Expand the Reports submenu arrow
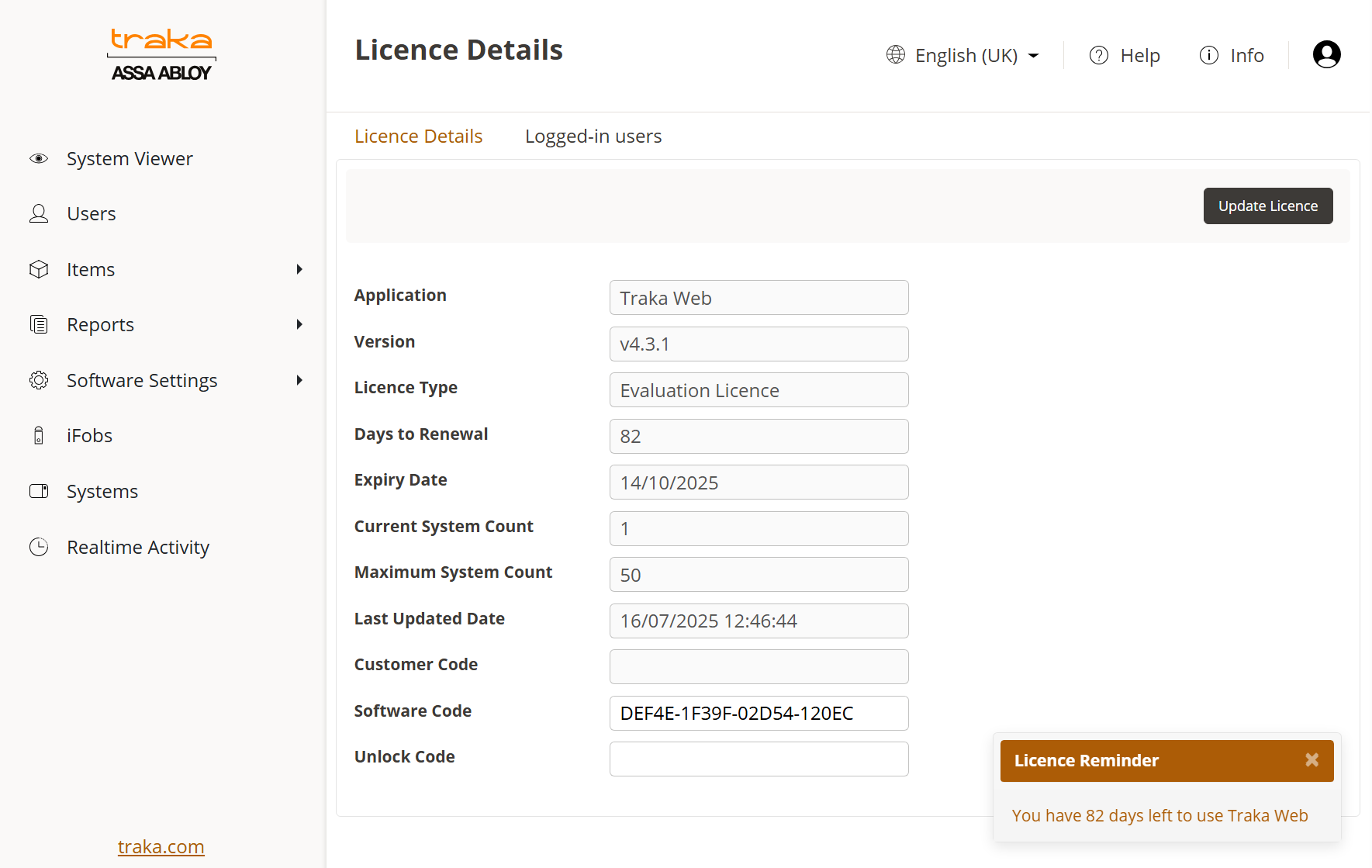The height and width of the screenshot is (868, 1372). (x=299, y=324)
